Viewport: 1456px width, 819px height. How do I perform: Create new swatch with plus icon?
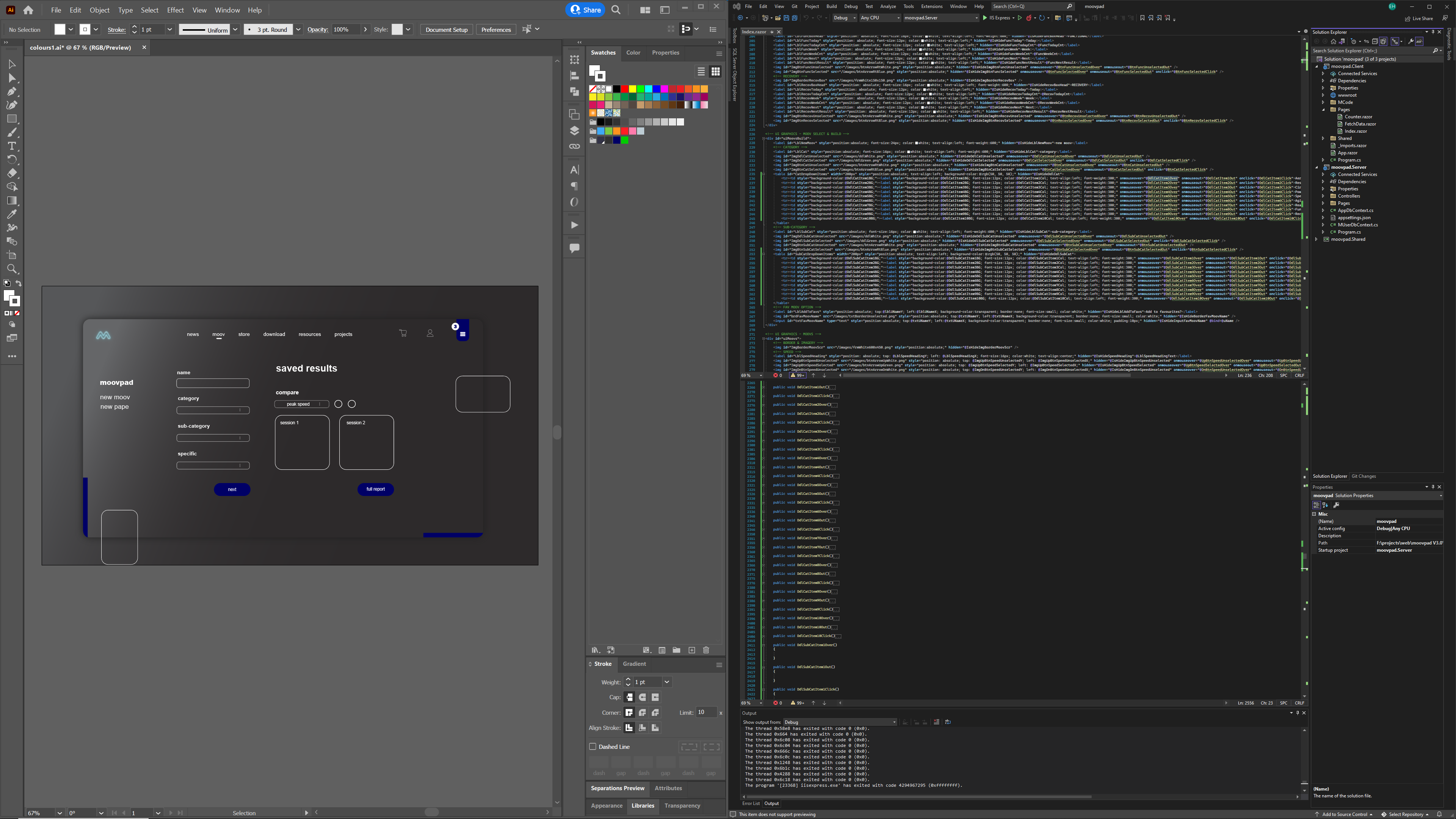(x=692, y=650)
